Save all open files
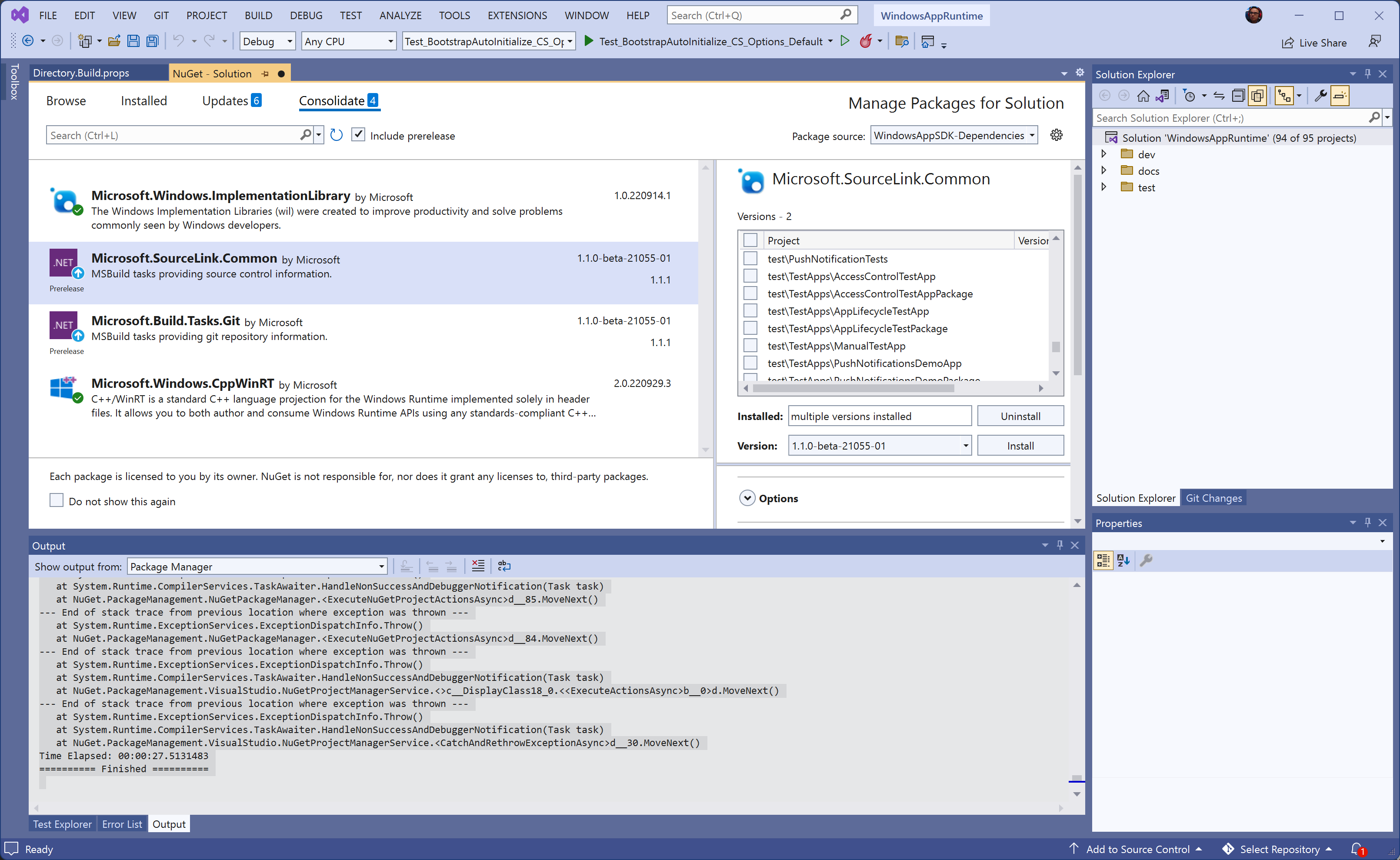 click(x=152, y=40)
